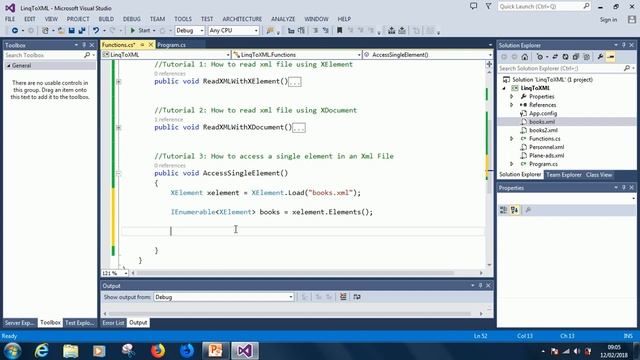The width and height of the screenshot is (640, 360).
Task: Expand the ReadXMLWithXElement method region
Action: coord(118,82)
